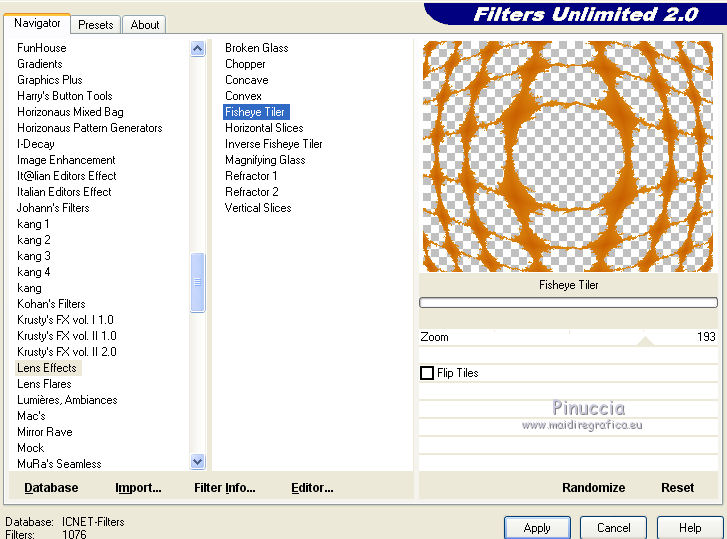
Task: Select the Lens Flares category
Action: click(45, 384)
